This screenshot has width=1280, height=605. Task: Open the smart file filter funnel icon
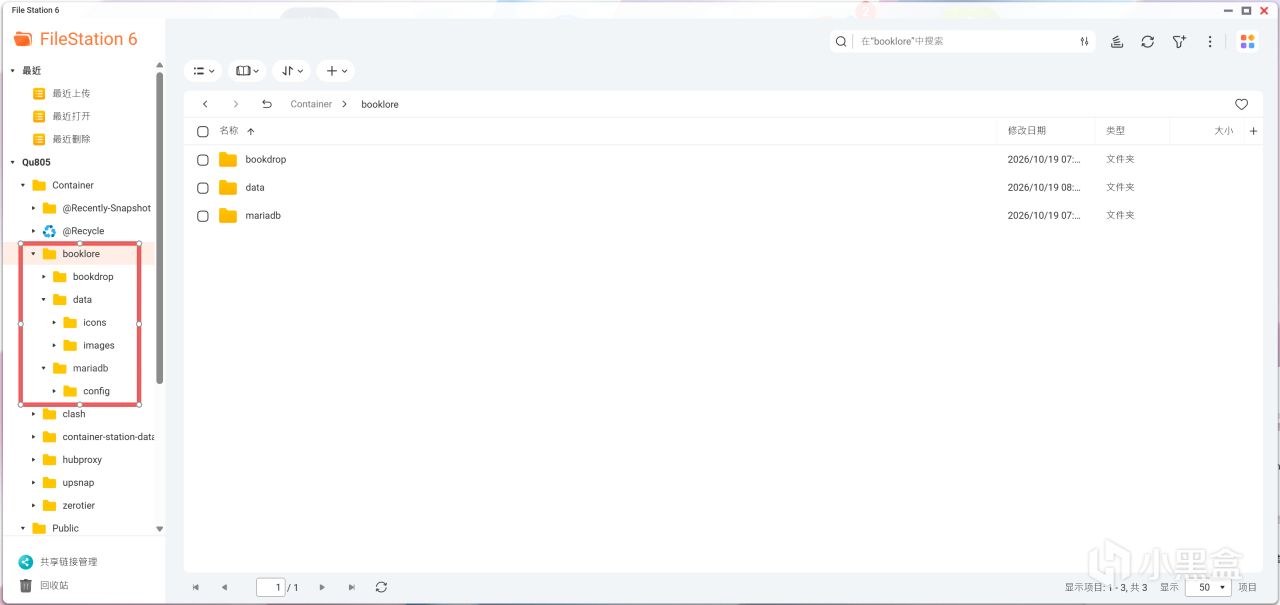pos(1179,41)
